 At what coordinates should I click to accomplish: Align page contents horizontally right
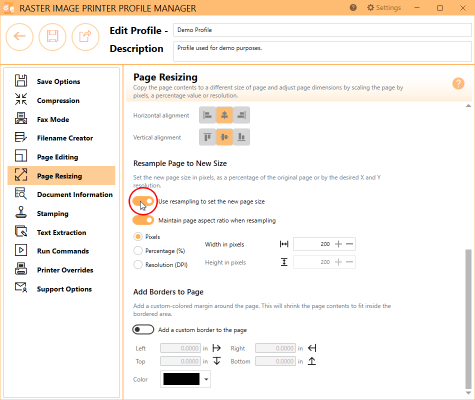pos(241,115)
